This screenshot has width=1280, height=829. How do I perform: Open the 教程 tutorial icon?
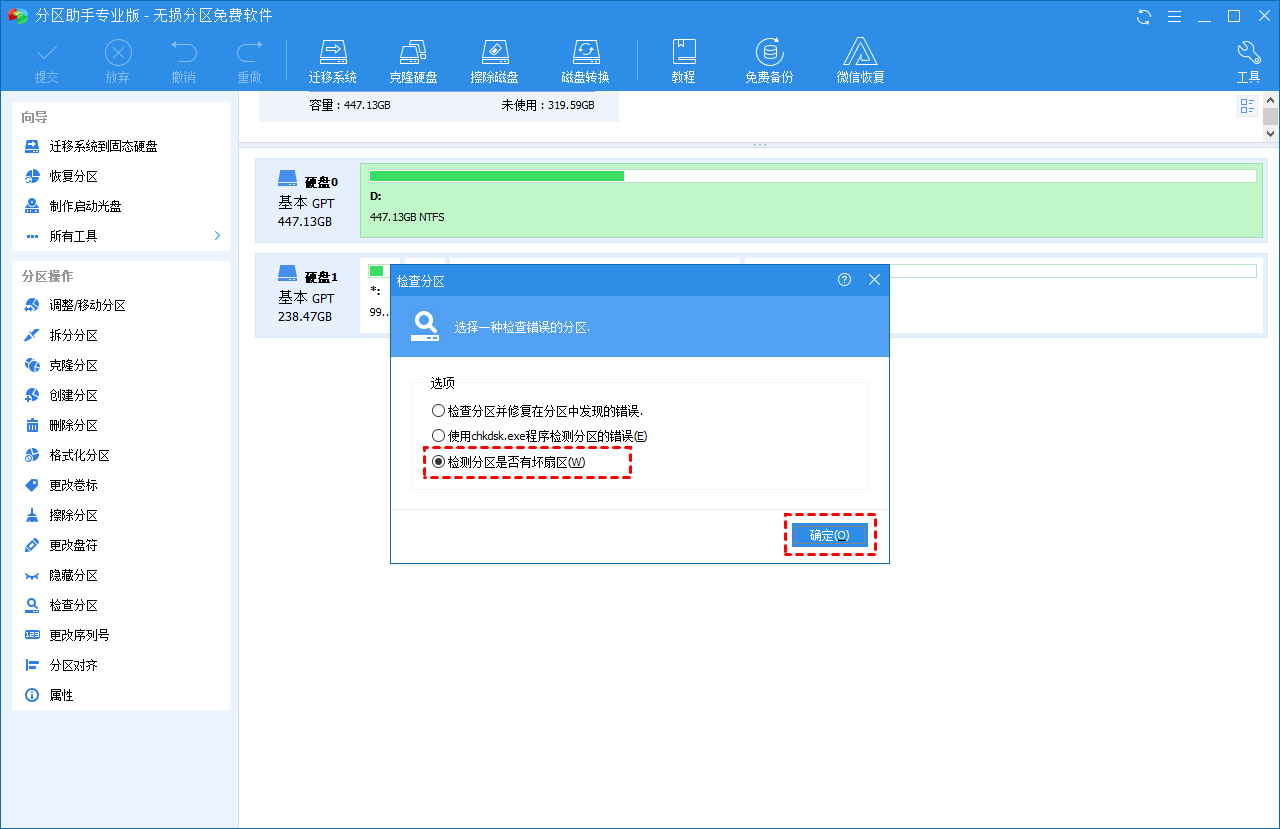(x=683, y=62)
